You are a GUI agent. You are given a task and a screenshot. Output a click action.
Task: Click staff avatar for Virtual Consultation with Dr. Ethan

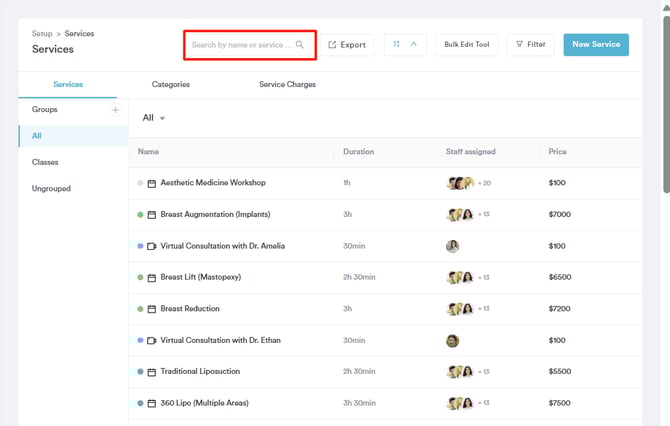[452, 340]
